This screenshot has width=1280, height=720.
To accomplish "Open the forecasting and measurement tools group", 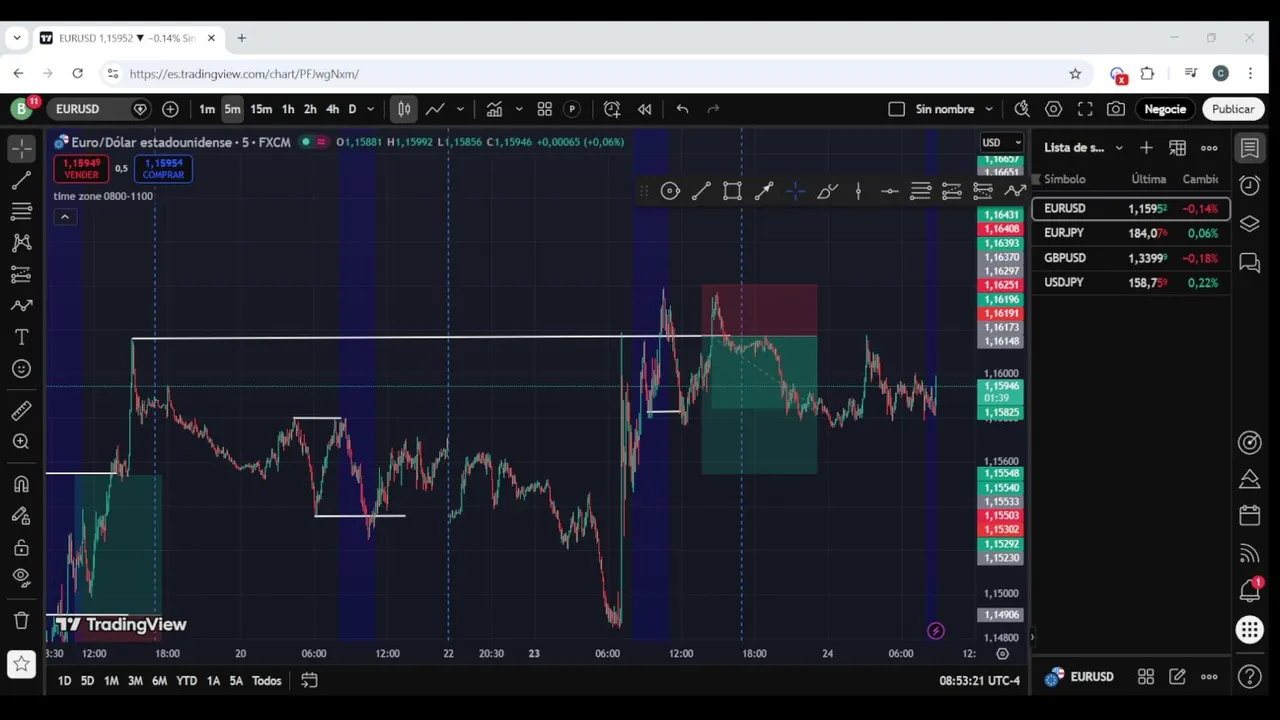I will [21, 274].
